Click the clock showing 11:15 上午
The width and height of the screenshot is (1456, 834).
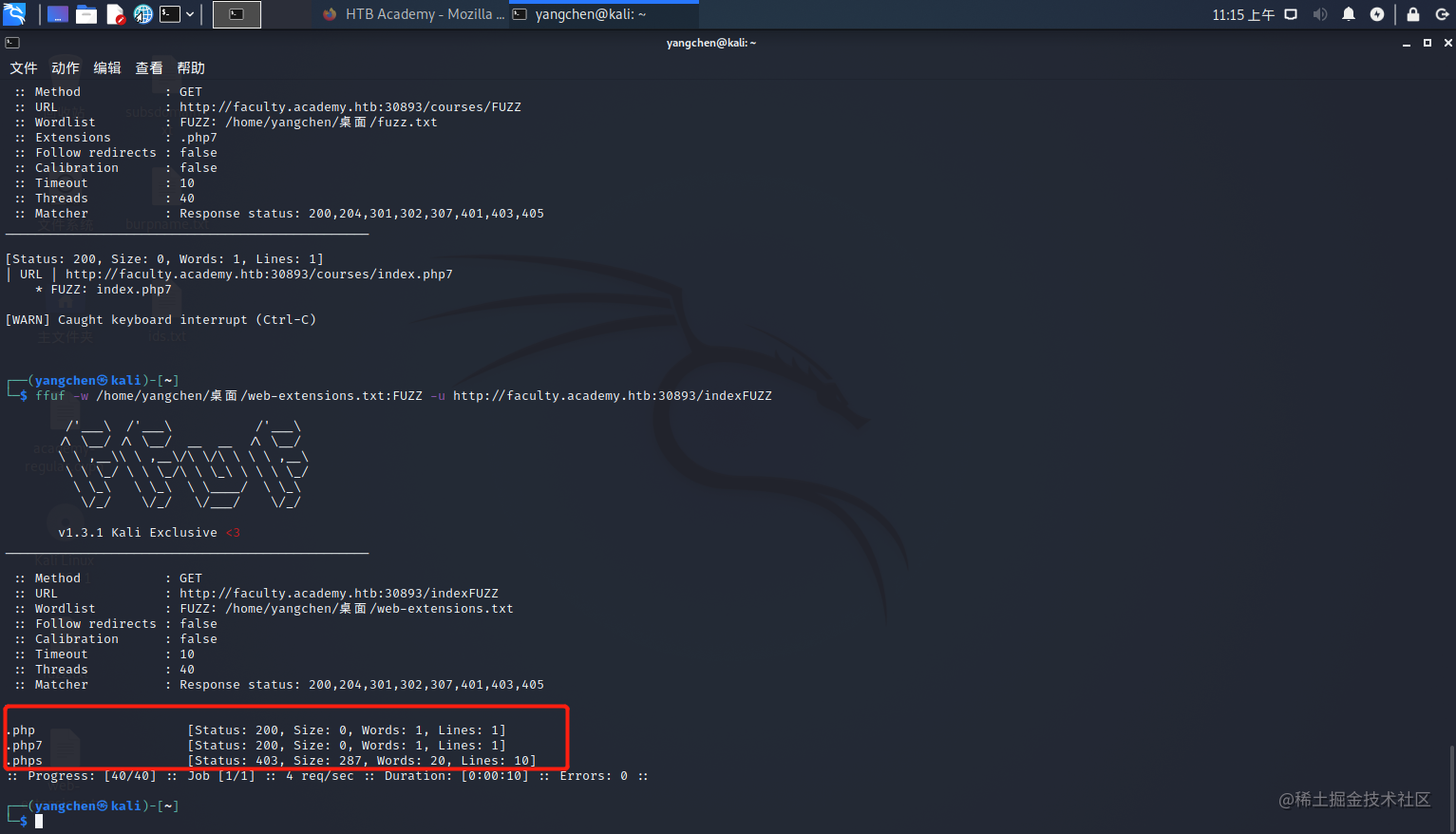point(1242,14)
